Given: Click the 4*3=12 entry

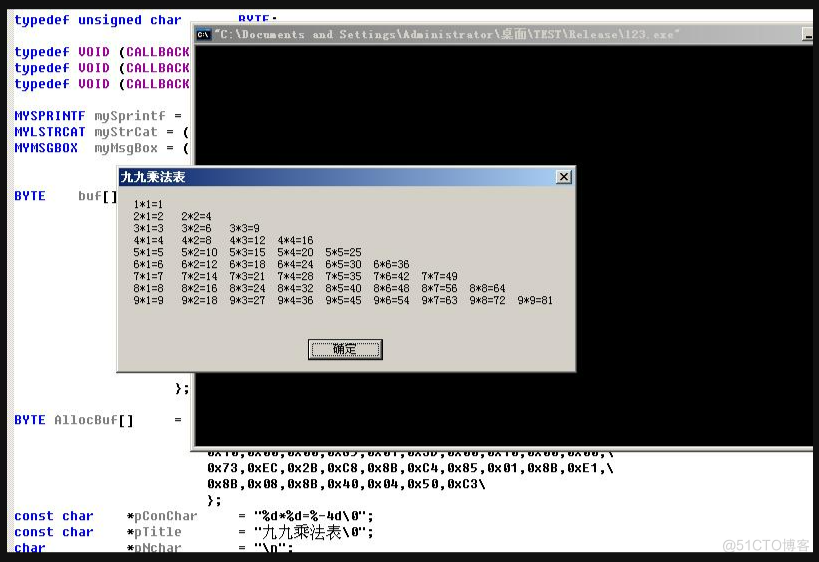Looking at the screenshot, I should click(247, 240).
